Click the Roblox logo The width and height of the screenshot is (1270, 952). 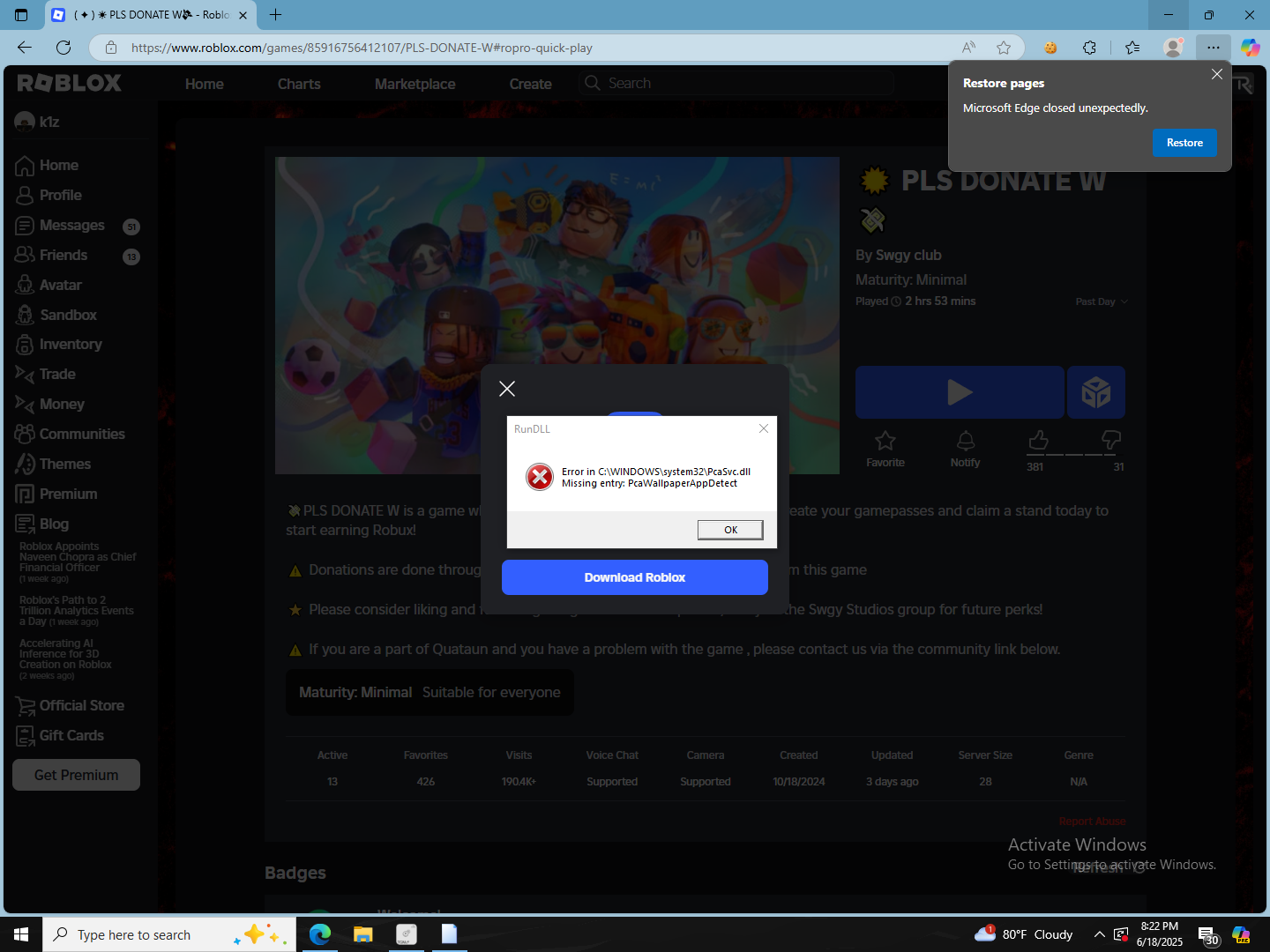tap(70, 83)
